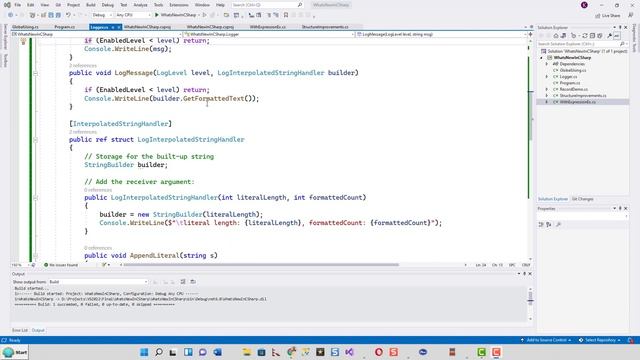Screen dimensions: 640x360
Task: Switch to the GlobalUsing.cs editor tab
Action: [25, 27]
